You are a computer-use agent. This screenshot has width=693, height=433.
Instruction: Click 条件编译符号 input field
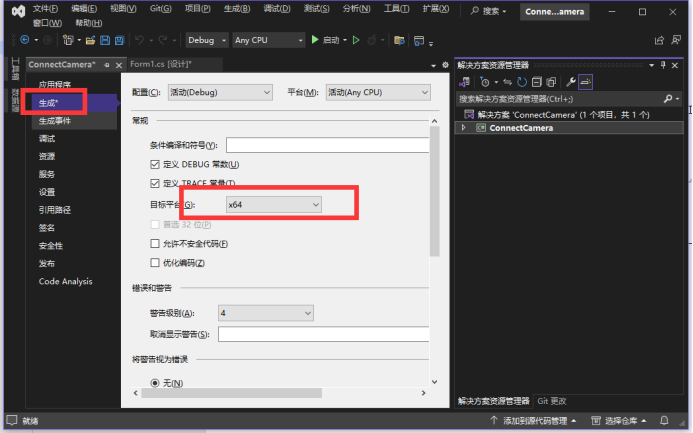327,145
